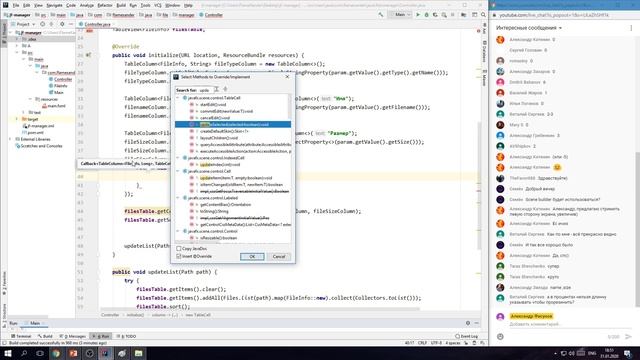Click Scratches and Consoles in Project tree
The image size is (640, 360).
(x=39, y=146)
